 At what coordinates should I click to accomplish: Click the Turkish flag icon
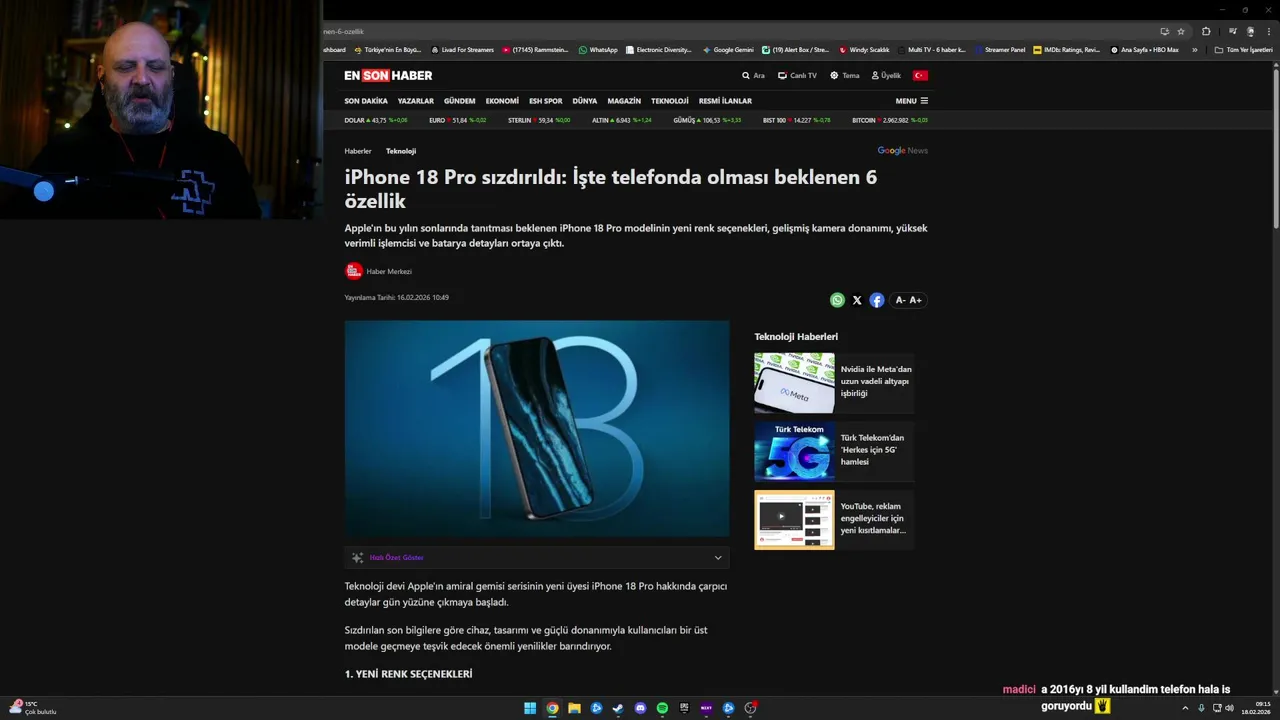[920, 76]
